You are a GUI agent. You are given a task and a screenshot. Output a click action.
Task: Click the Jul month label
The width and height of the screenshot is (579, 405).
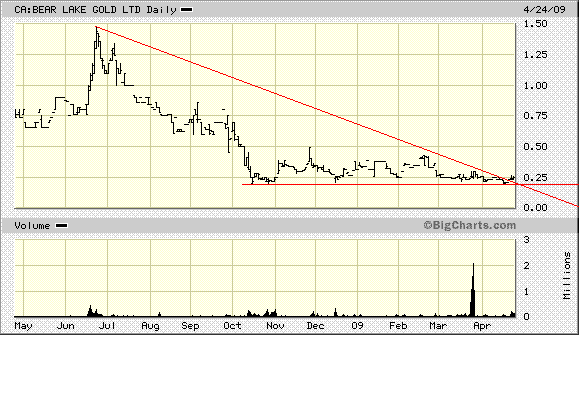click(108, 326)
